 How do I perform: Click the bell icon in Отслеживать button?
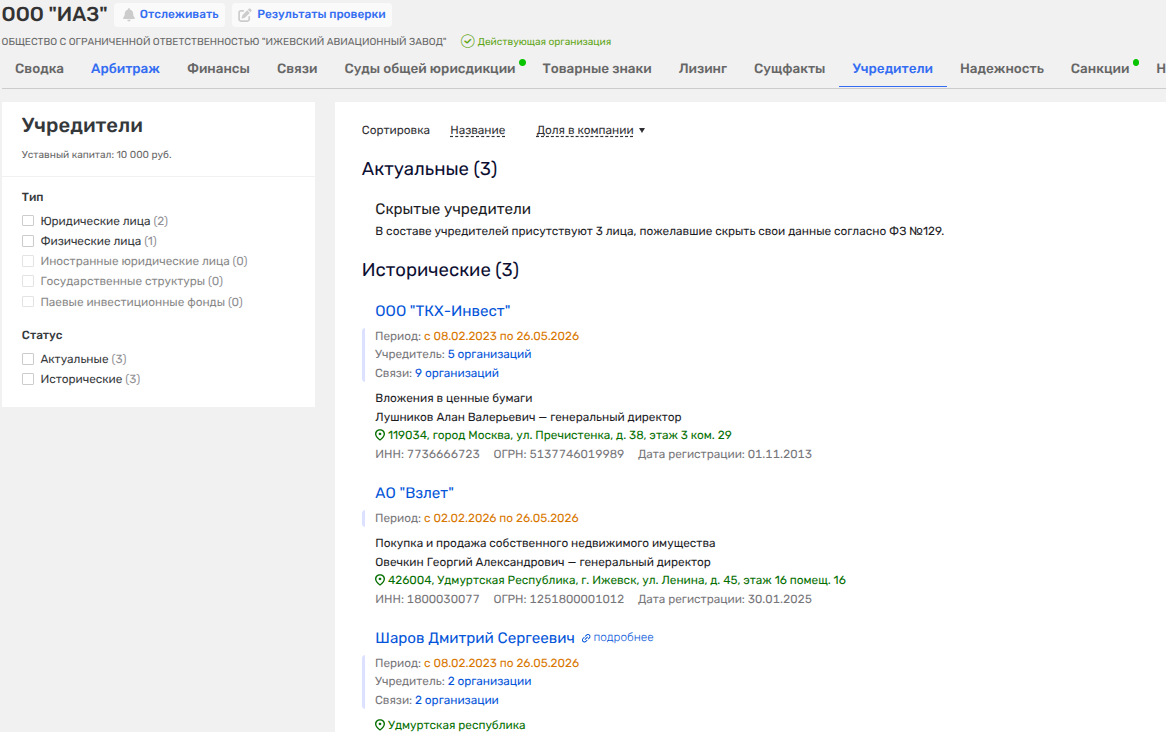129,15
